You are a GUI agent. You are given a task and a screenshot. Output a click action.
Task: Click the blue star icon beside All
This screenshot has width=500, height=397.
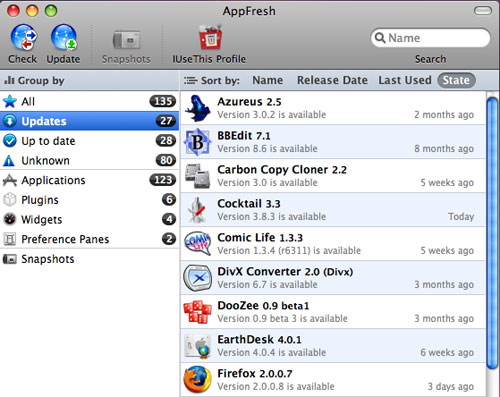[x=10, y=101]
